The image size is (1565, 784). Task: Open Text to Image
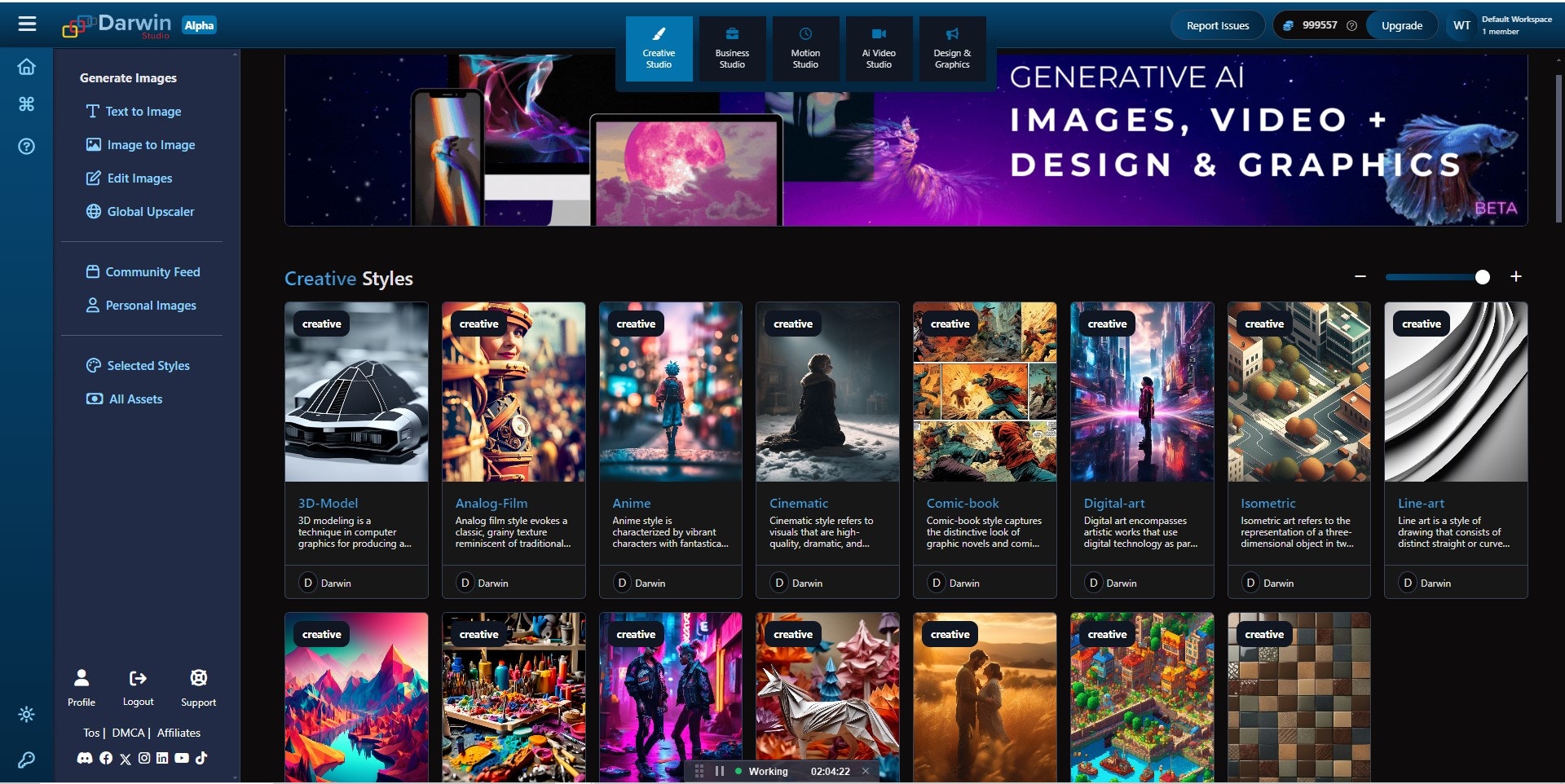pos(134,112)
